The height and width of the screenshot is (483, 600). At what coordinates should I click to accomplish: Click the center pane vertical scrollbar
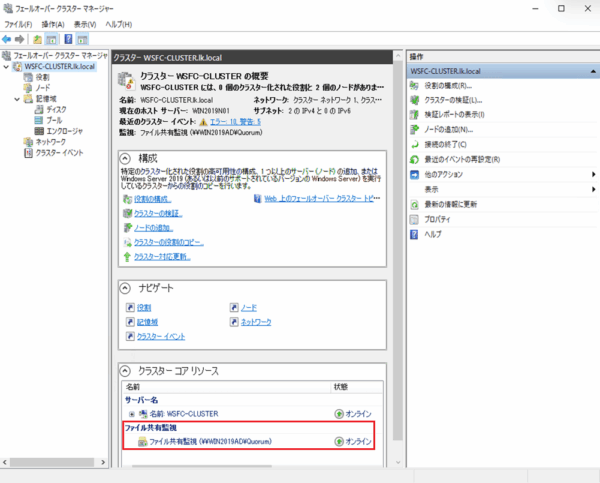(x=398, y=251)
